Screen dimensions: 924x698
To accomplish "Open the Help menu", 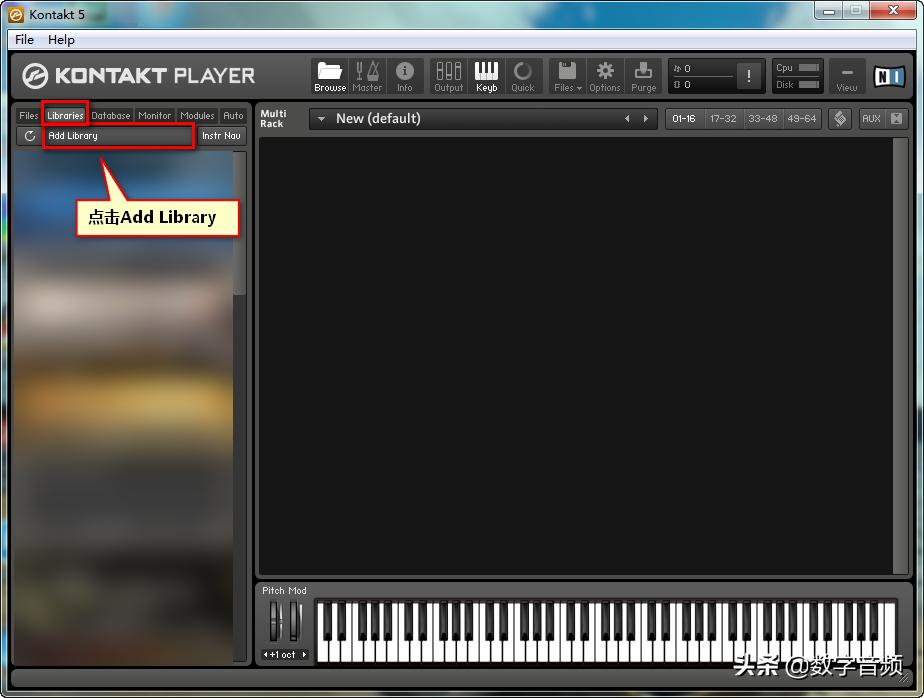I will click(61, 39).
